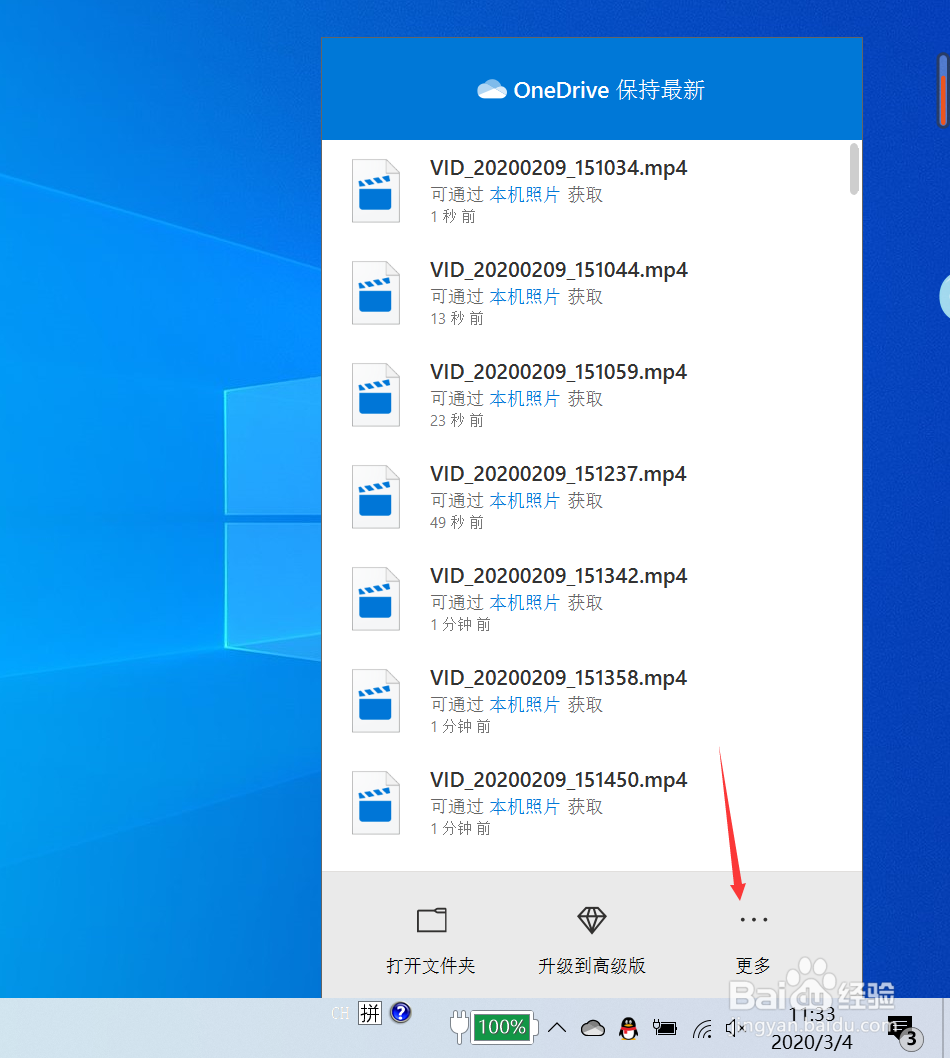This screenshot has width=950, height=1058.
Task: Click the '1 秒 前' timestamp text
Action: click(x=453, y=217)
